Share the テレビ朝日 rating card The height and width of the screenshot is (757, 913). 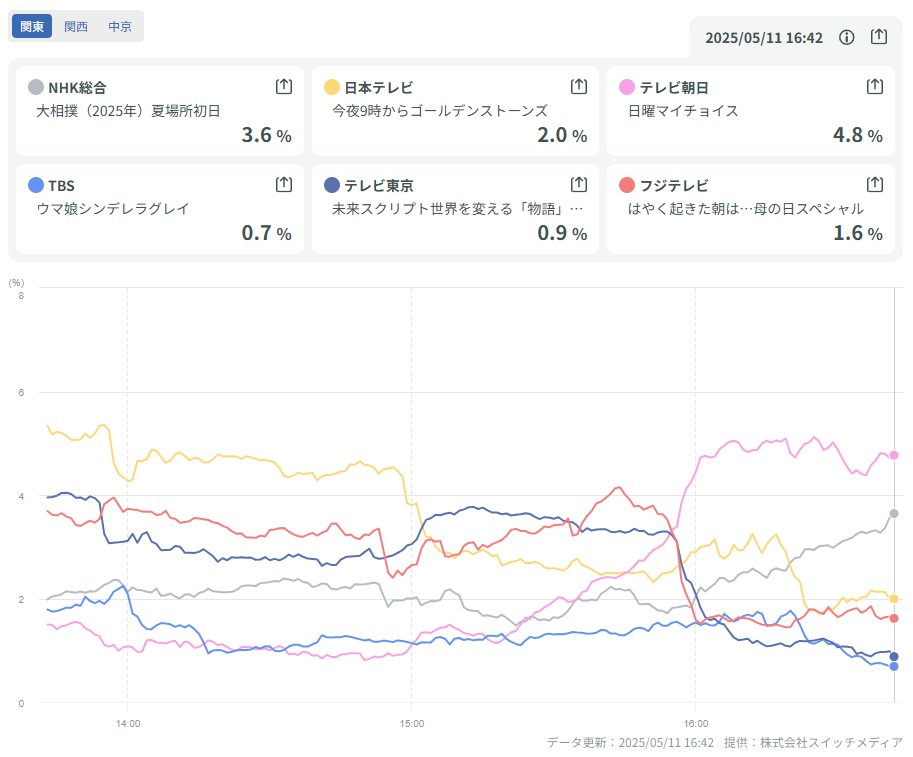coord(875,87)
